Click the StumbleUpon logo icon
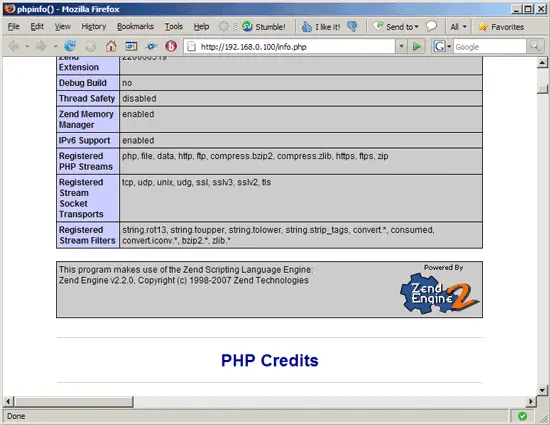 [247, 26]
